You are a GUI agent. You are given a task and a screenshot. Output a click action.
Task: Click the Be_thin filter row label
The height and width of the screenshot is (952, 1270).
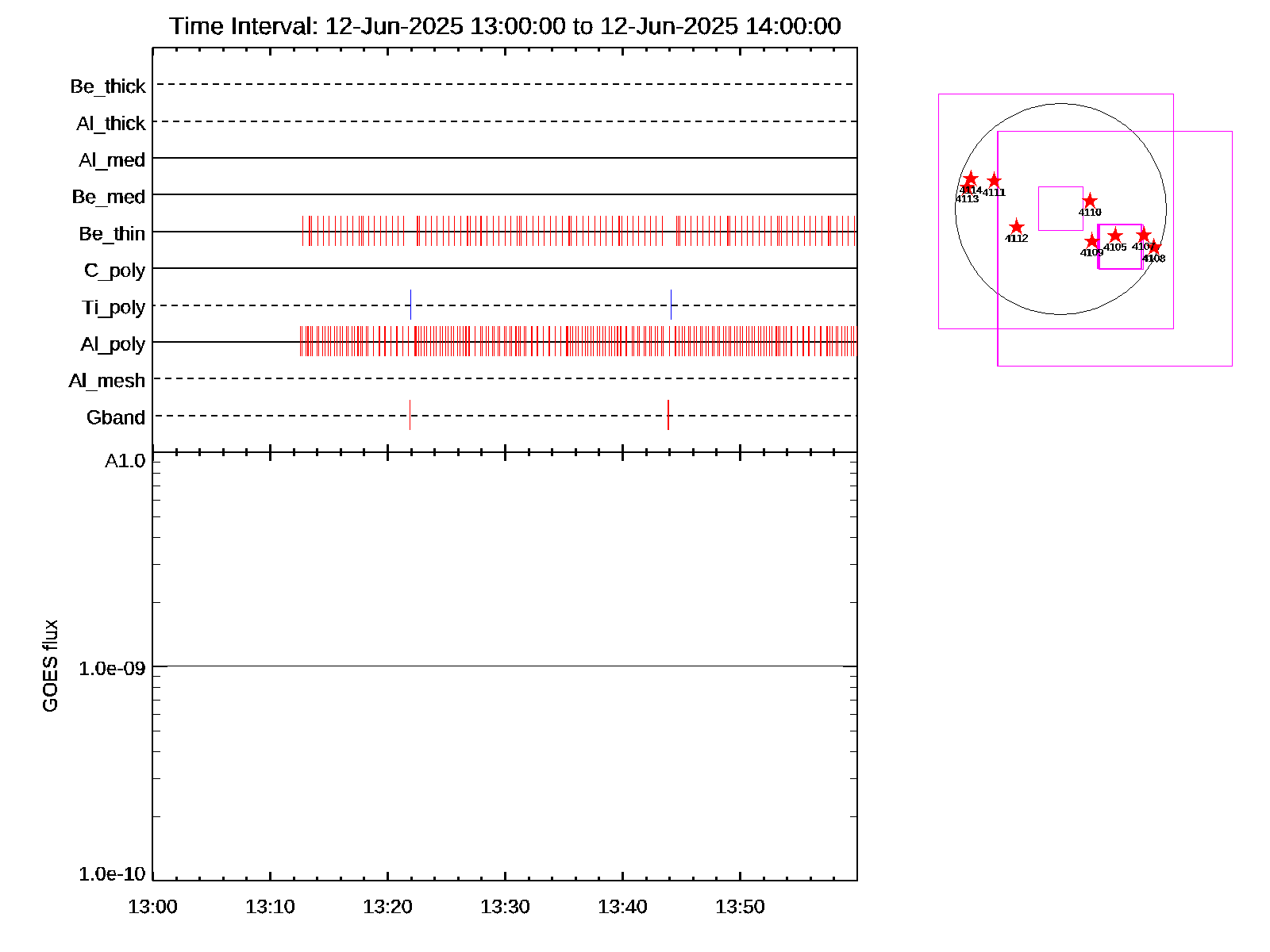tap(112, 234)
